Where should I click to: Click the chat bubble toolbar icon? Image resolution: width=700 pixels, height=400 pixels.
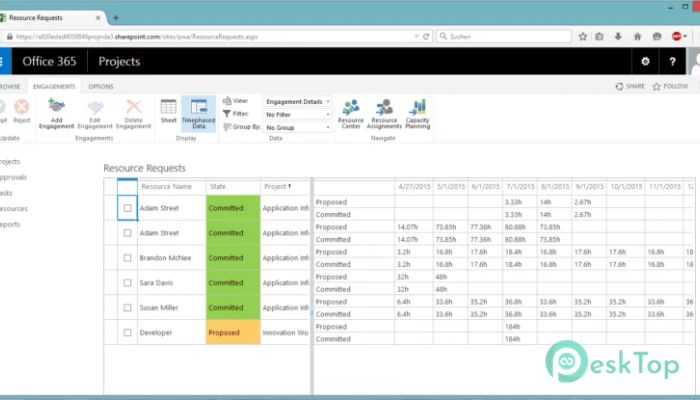tap(657, 37)
